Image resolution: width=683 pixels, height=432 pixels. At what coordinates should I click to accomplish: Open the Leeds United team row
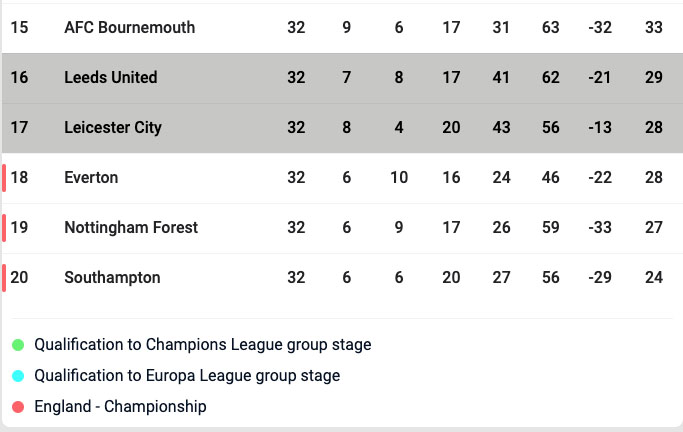(110, 78)
